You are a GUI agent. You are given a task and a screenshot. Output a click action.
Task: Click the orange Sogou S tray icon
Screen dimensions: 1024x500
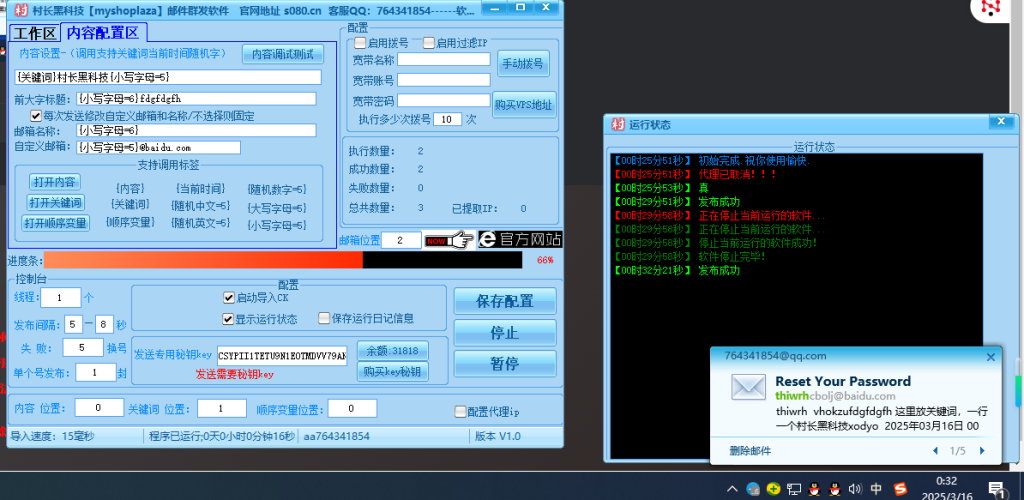[901, 488]
